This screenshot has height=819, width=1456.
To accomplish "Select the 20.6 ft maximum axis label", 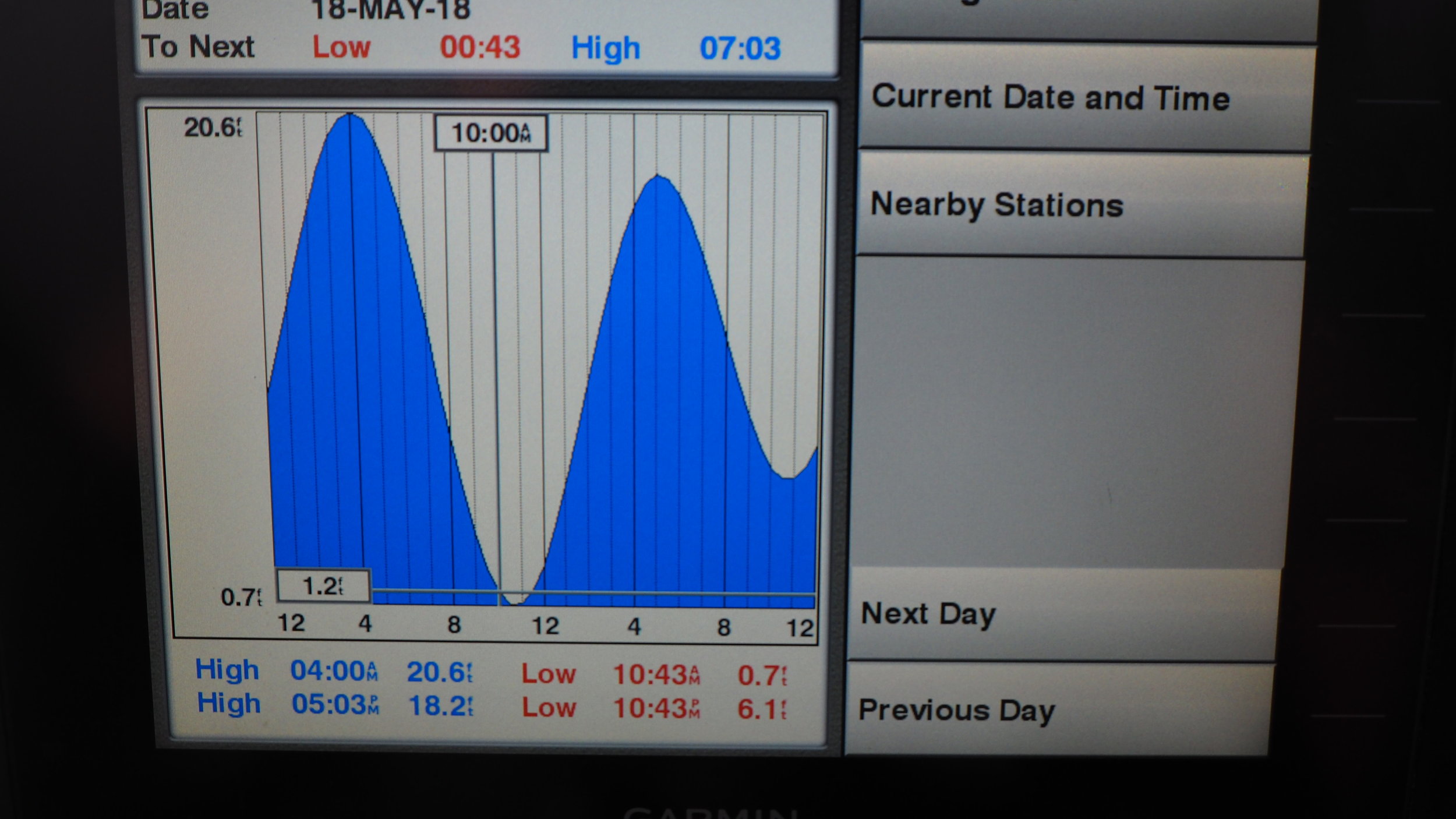I will point(213,128).
